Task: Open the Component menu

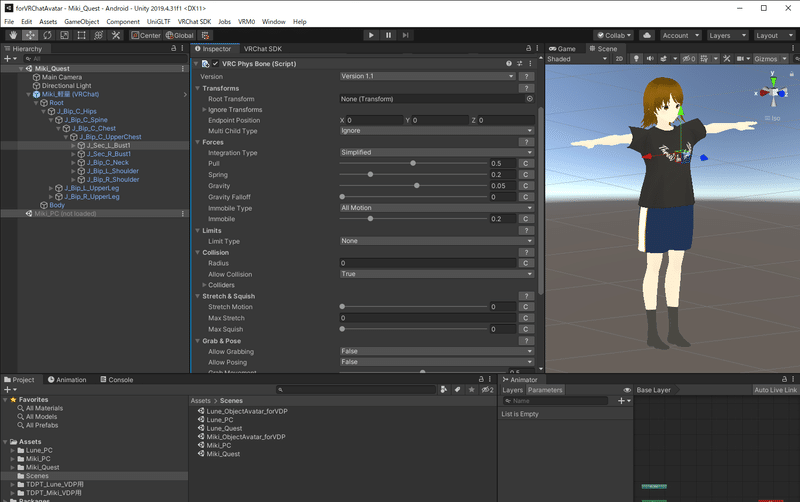Action: [x=122, y=21]
